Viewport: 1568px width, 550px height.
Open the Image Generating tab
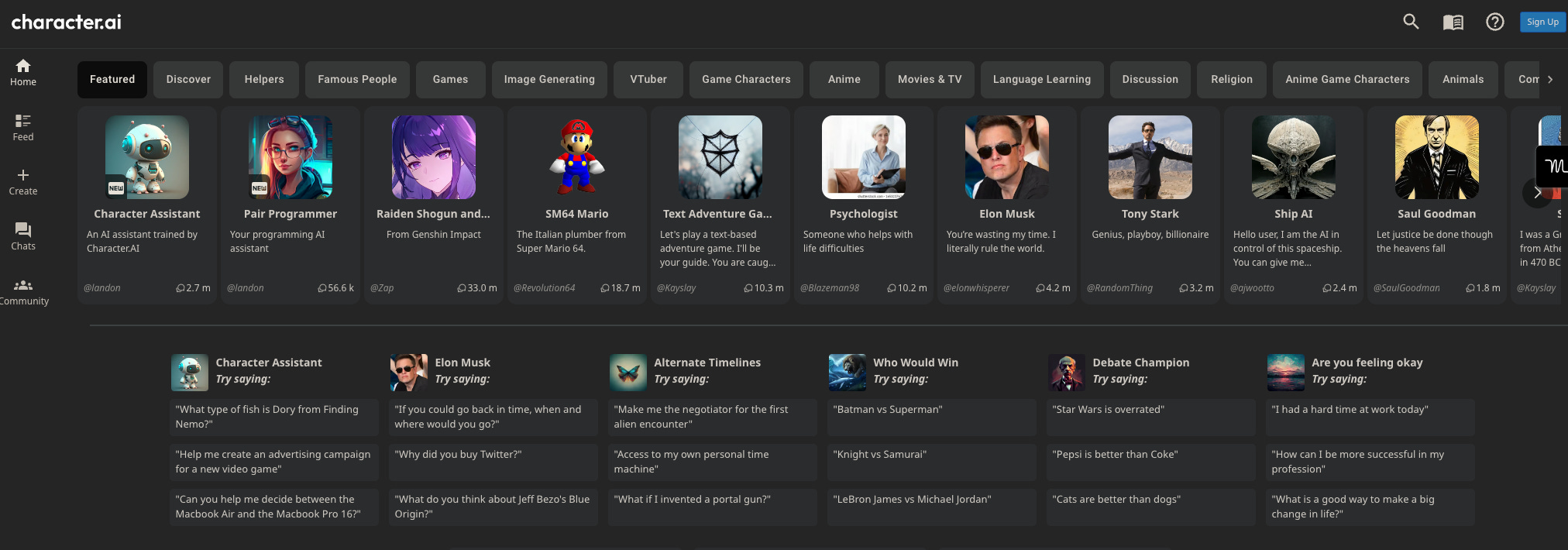click(x=549, y=80)
